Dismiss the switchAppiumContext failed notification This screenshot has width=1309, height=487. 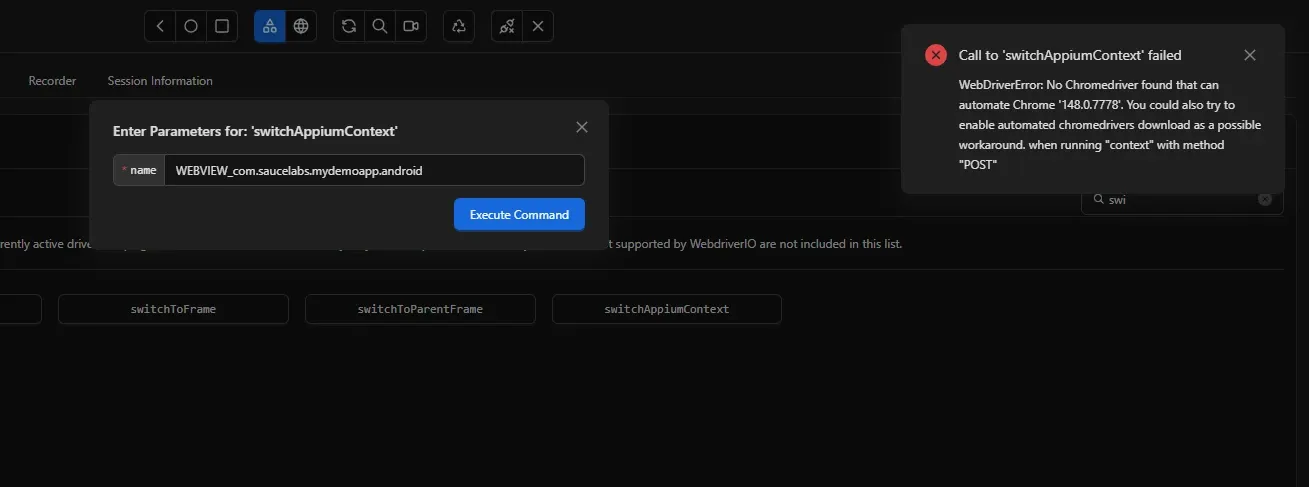coord(1250,55)
